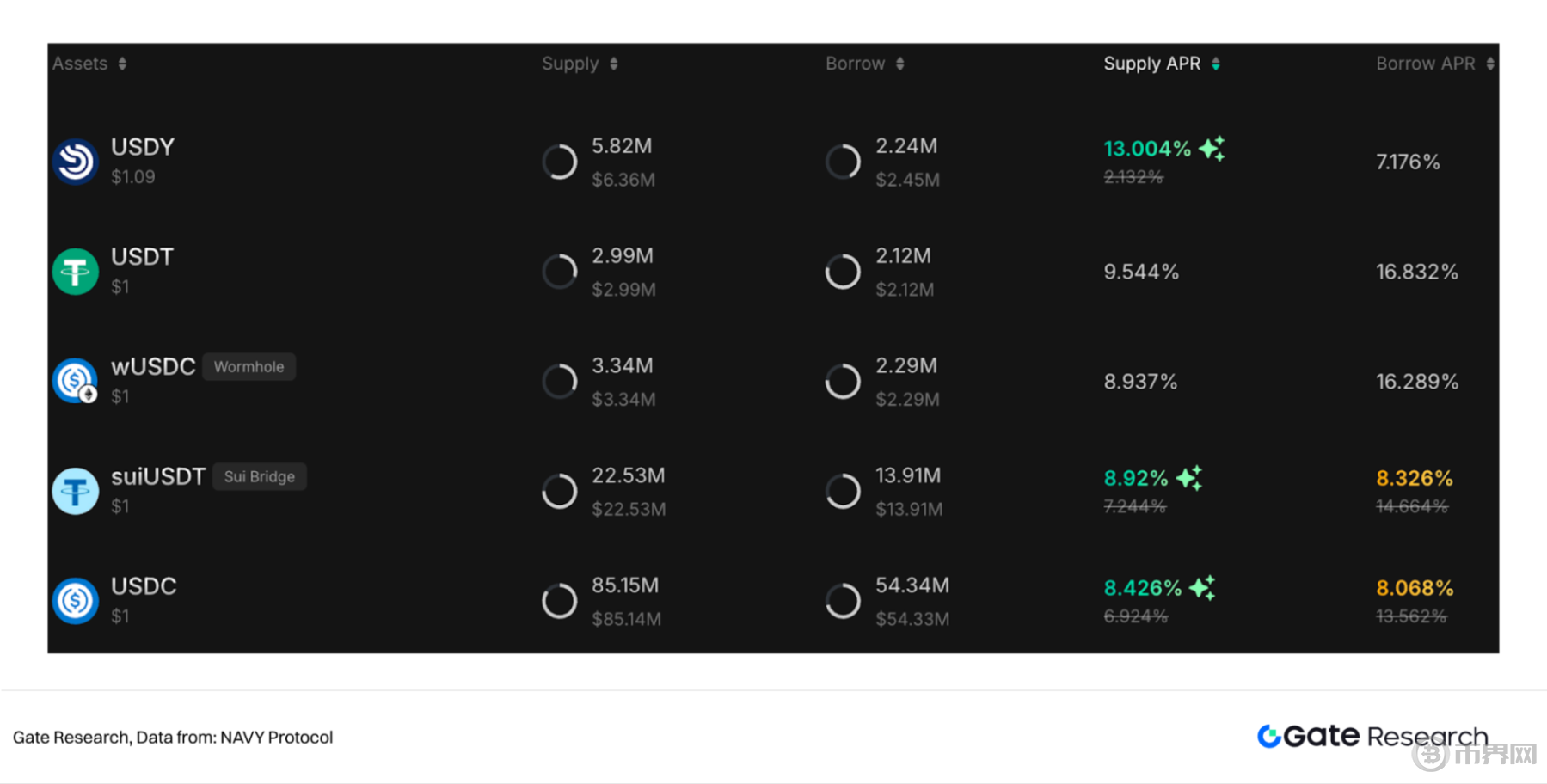Click the USDT supply value 2.99M
The image size is (1547, 784).
pyautogui.click(x=623, y=256)
